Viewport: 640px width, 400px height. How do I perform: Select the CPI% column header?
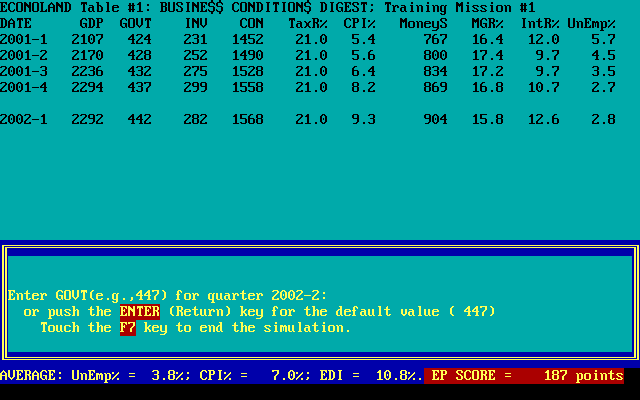359,24
